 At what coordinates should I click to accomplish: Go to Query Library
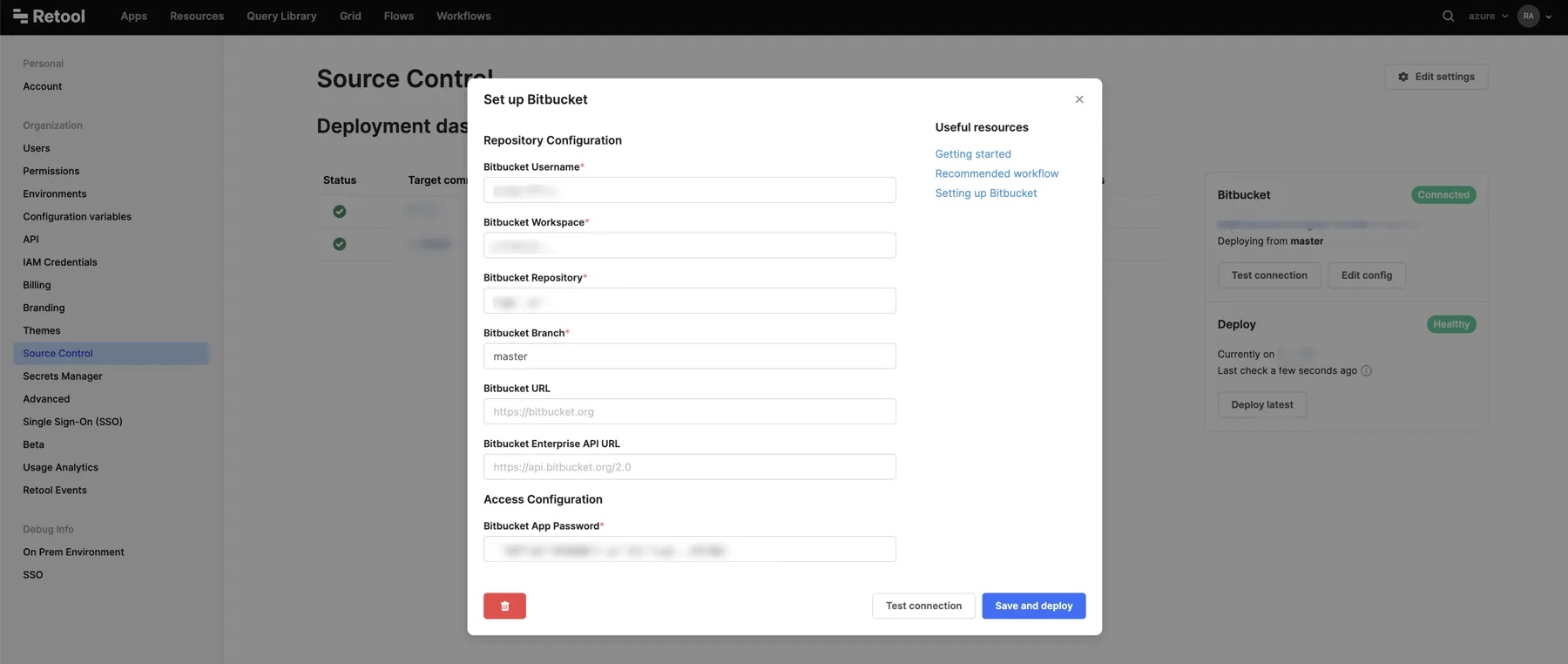pos(281,16)
